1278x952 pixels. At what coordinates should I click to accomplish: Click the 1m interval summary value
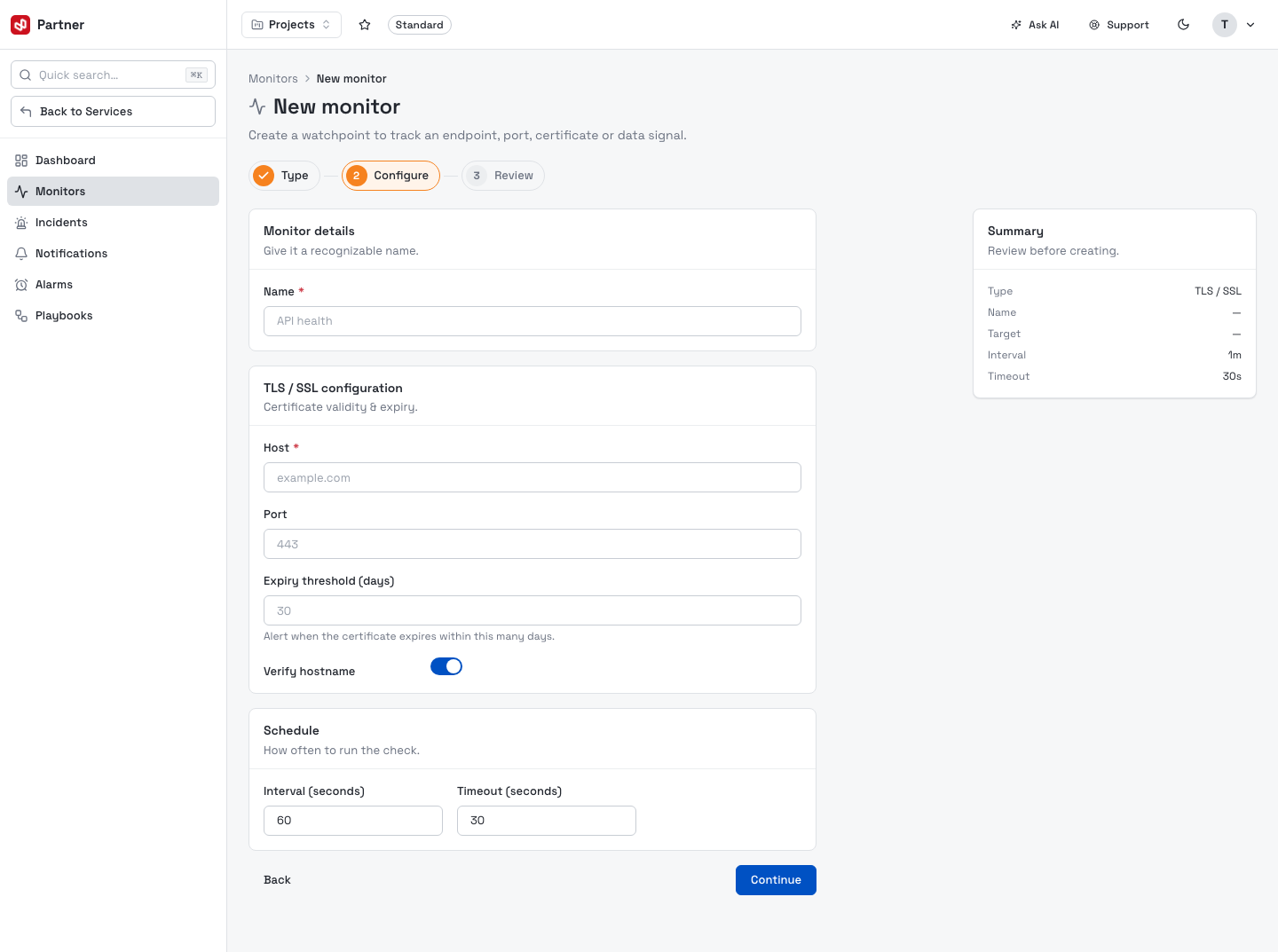tap(1235, 355)
